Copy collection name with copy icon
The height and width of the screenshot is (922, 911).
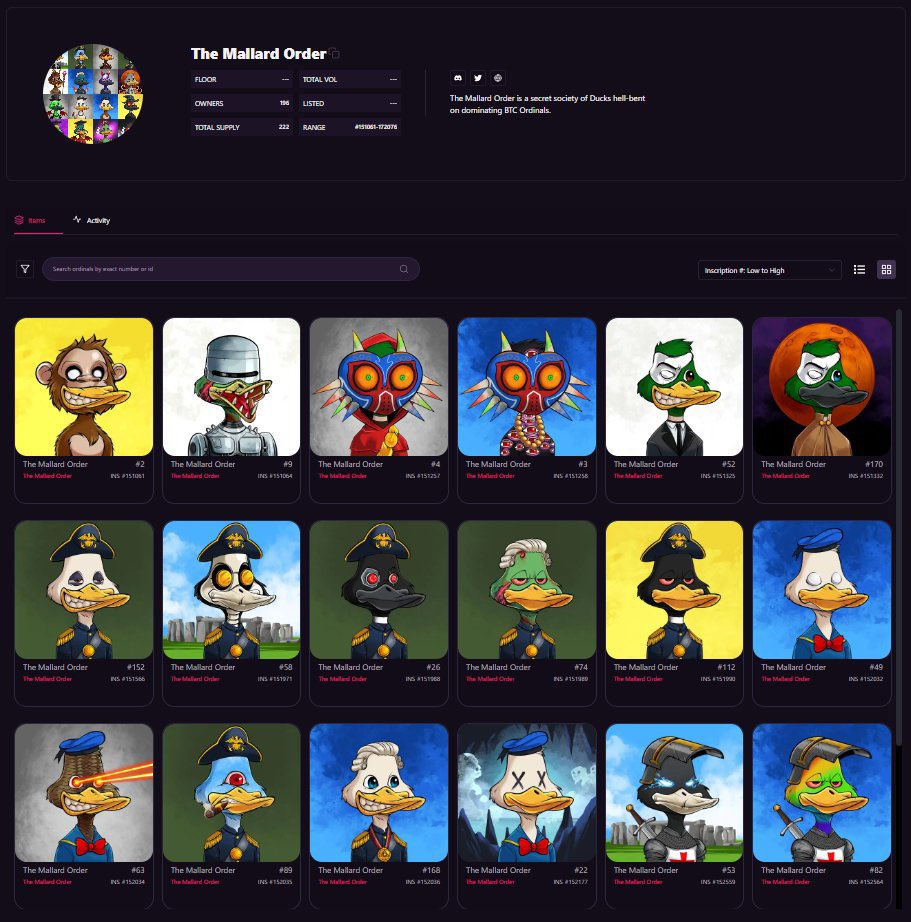click(x=335, y=54)
